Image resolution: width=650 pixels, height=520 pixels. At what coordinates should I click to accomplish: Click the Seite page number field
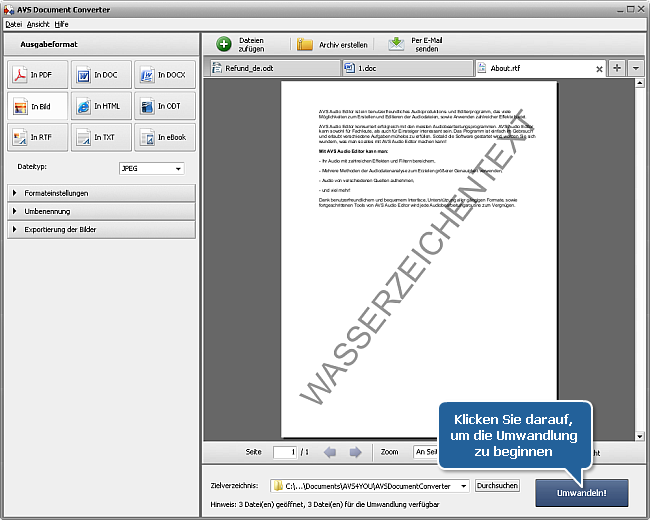coord(285,452)
